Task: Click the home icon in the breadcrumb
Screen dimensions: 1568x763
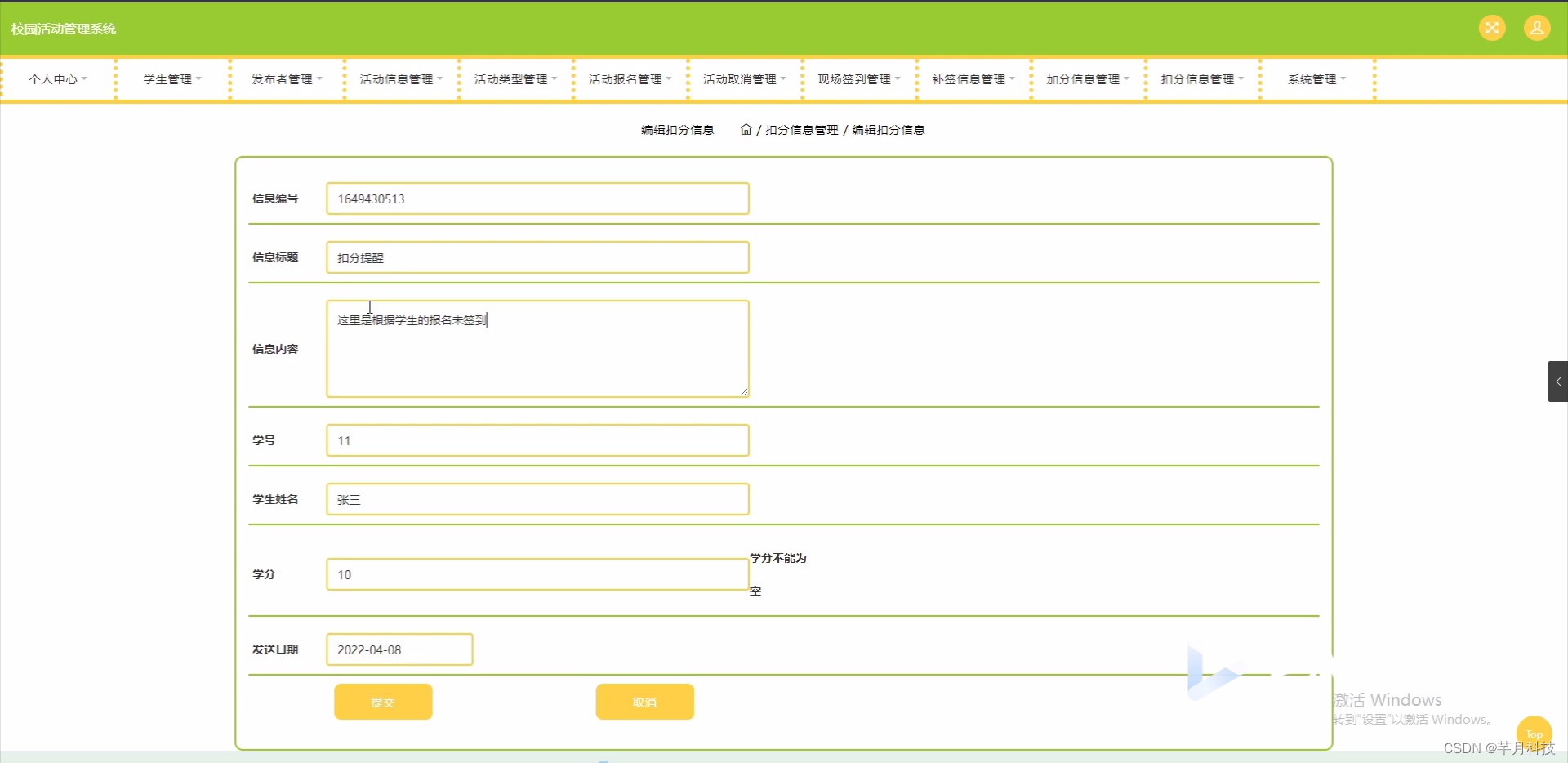Action: tap(746, 129)
